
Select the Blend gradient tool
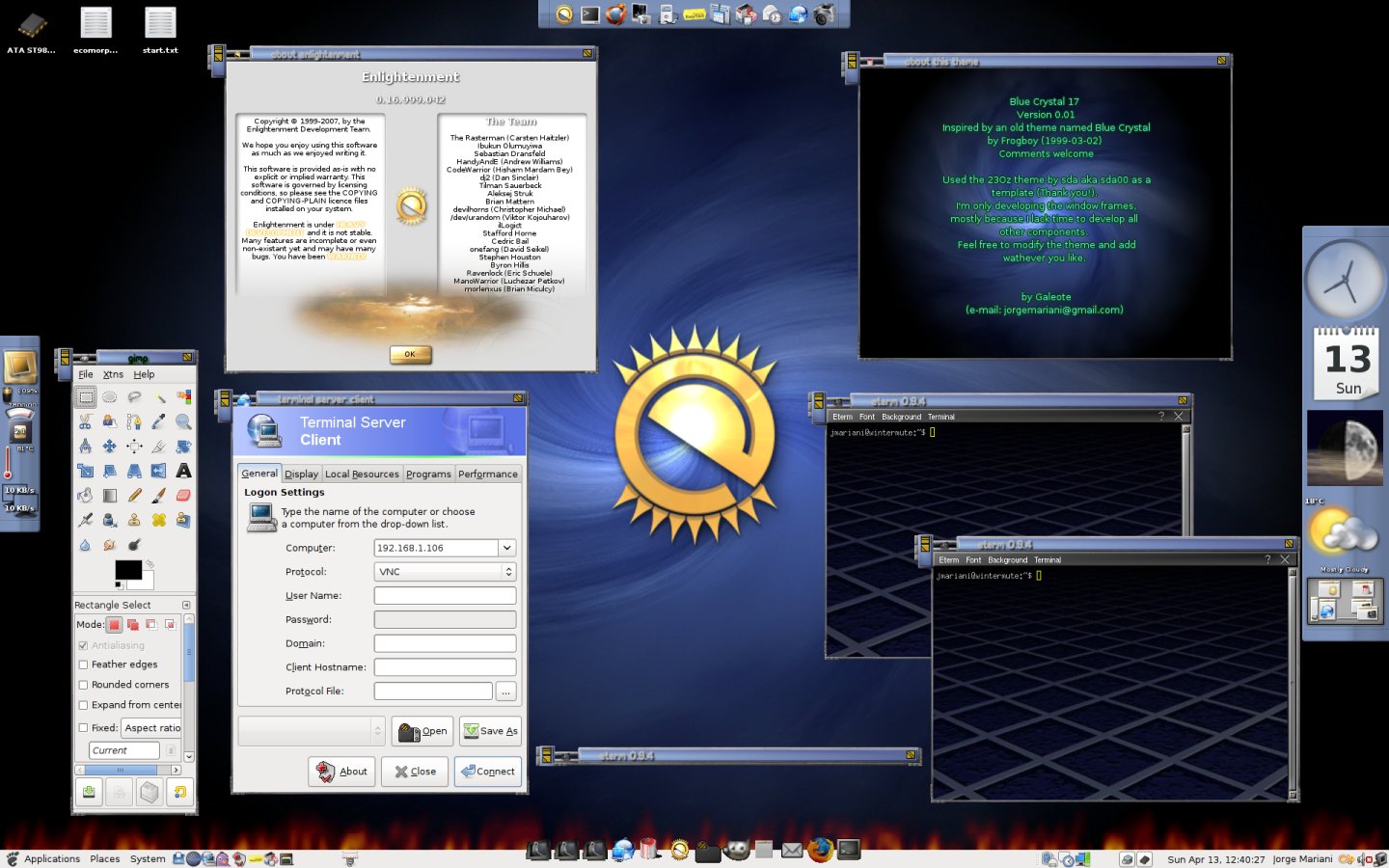point(110,495)
